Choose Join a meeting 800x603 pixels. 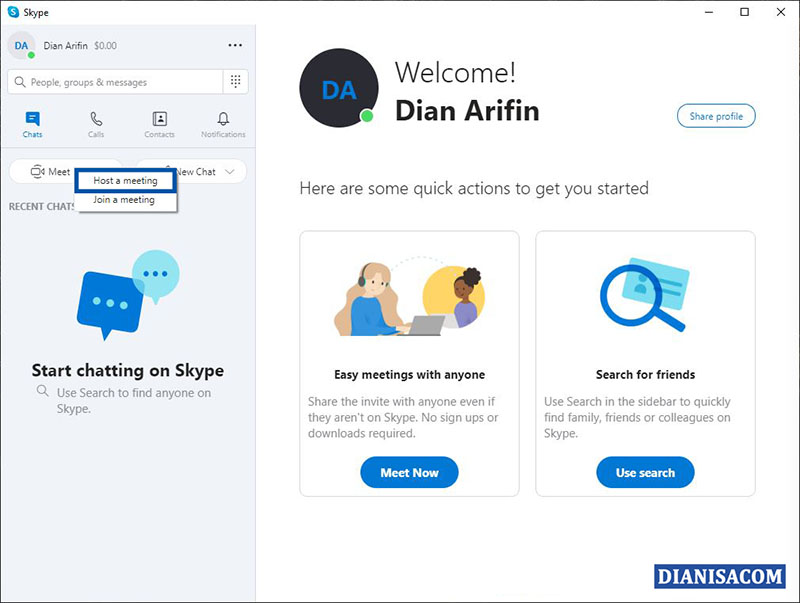[x=124, y=200]
